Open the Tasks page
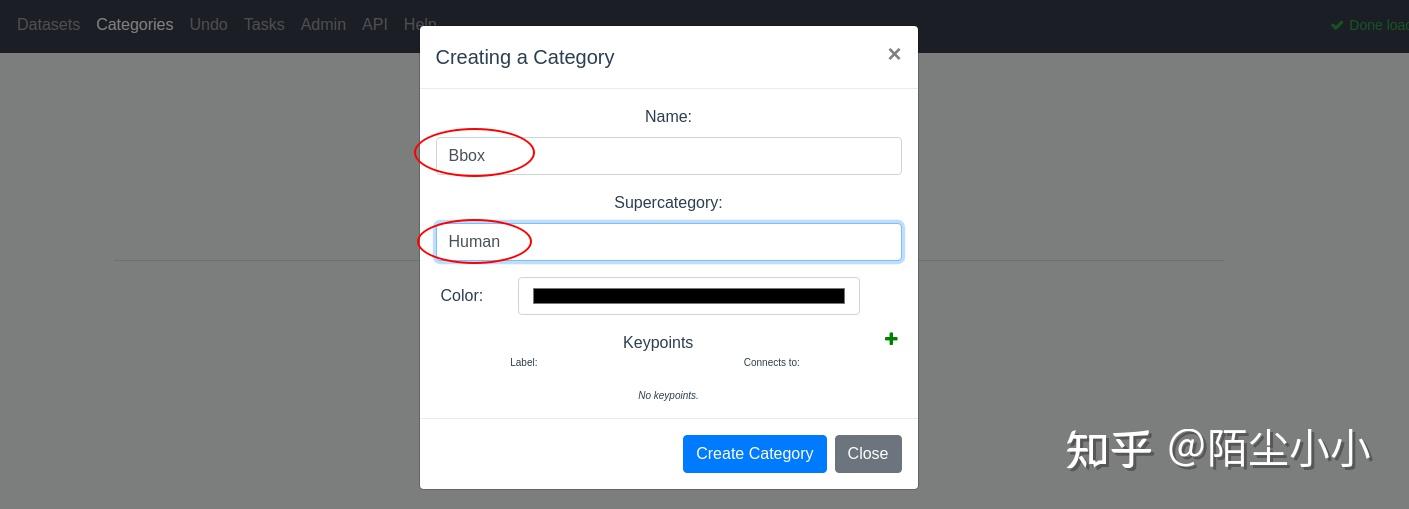Viewport: 1409px width, 509px height. point(264,24)
